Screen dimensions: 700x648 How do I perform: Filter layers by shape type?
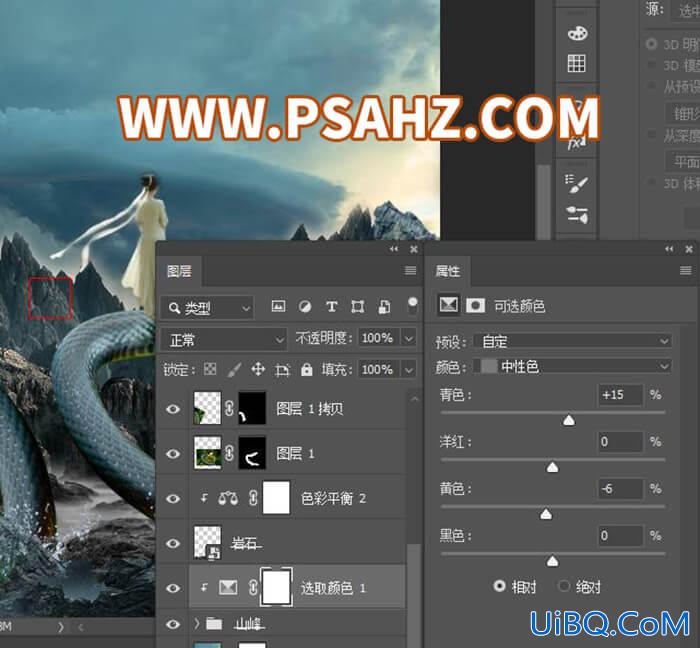point(358,307)
